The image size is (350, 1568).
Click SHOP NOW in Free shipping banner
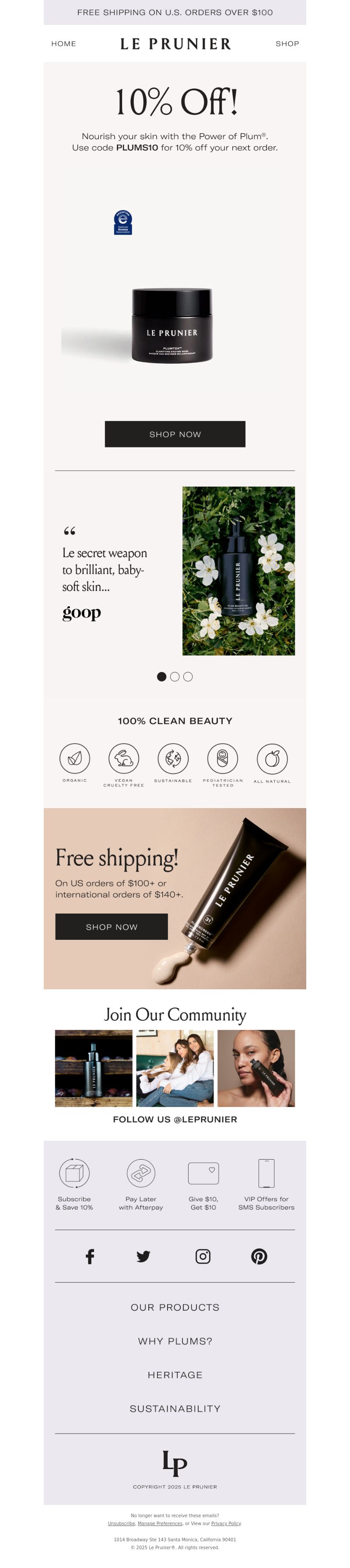(x=112, y=926)
